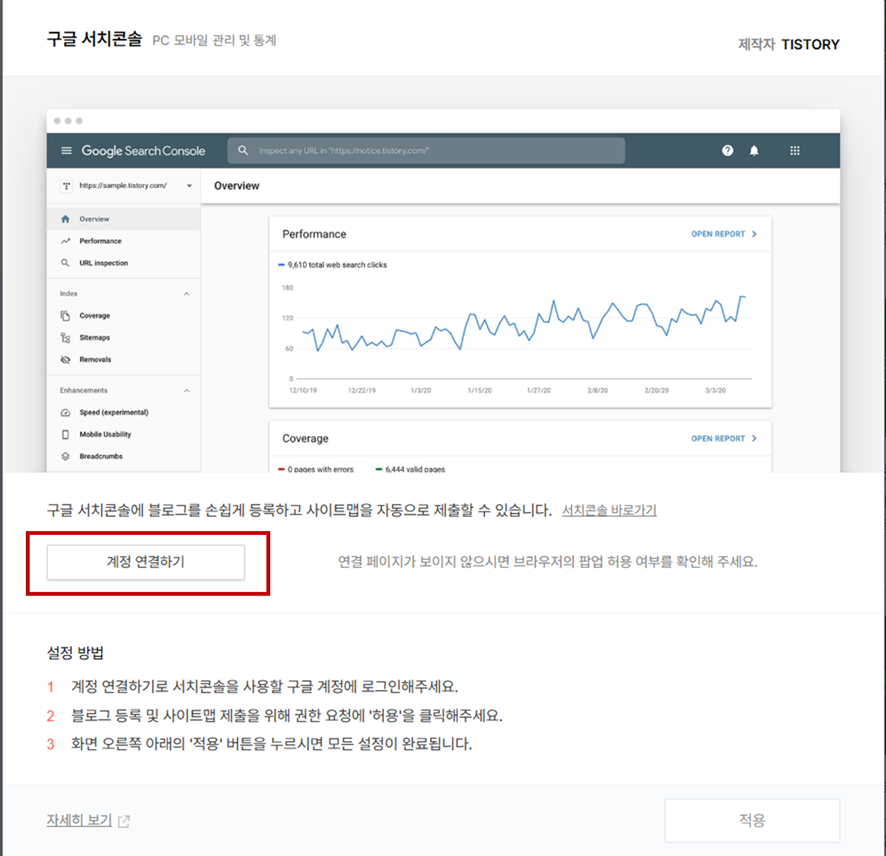Viewport: 886px width, 856px height.
Task: Collapse the Enhancements section chevron
Action: [186, 391]
